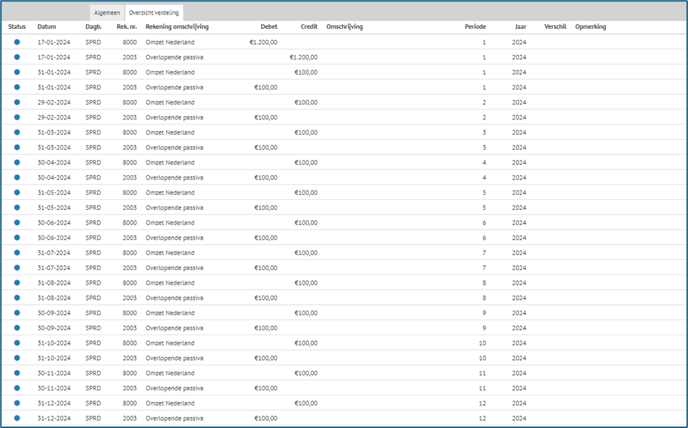688x428 pixels.
Task: Select the €1.200,00 credit amount
Action: pos(304,57)
